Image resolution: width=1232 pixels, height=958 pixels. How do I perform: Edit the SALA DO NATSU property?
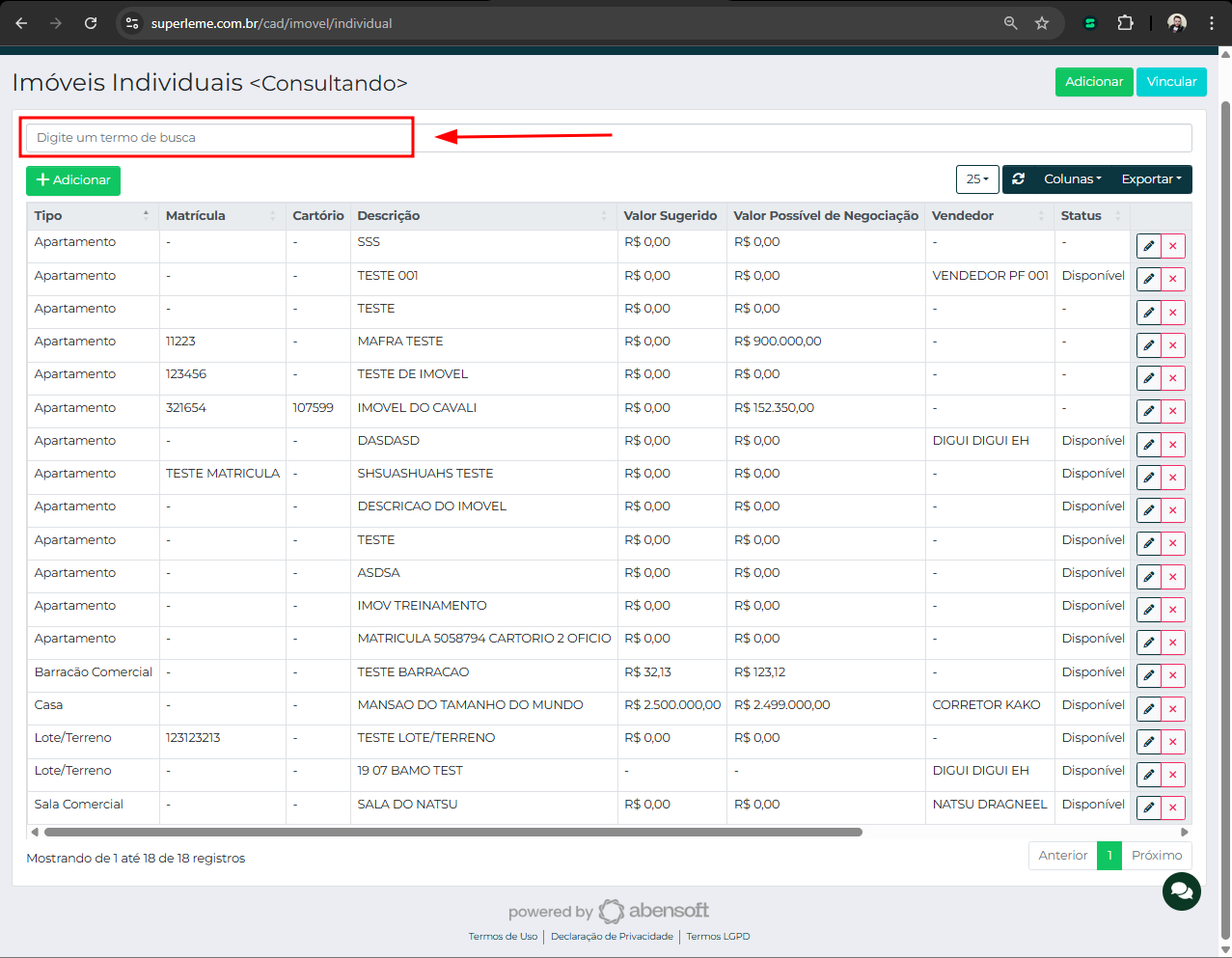(1148, 807)
